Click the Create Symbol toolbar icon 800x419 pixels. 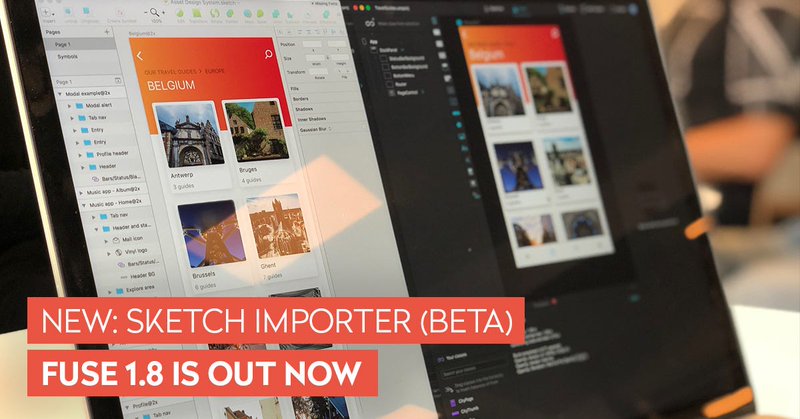click(x=120, y=12)
